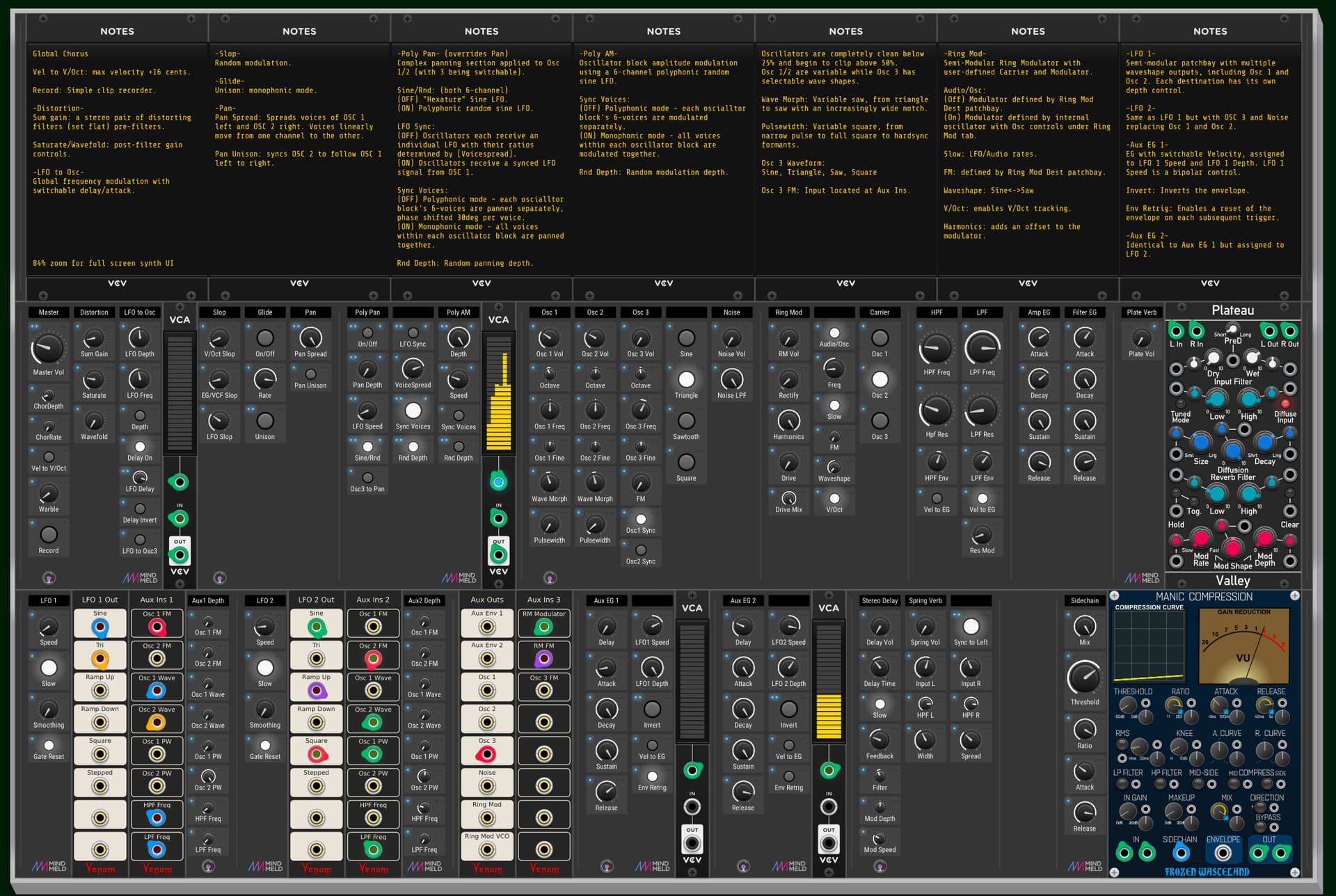Click the Plateau L In jack
1336x896 pixels.
pyautogui.click(x=1176, y=330)
